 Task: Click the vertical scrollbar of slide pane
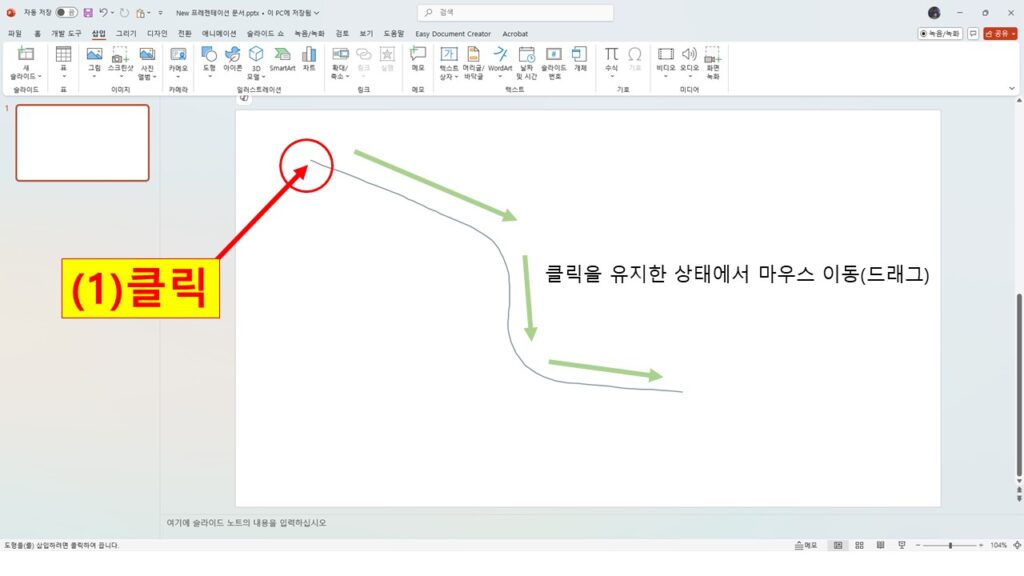click(x=1019, y=385)
